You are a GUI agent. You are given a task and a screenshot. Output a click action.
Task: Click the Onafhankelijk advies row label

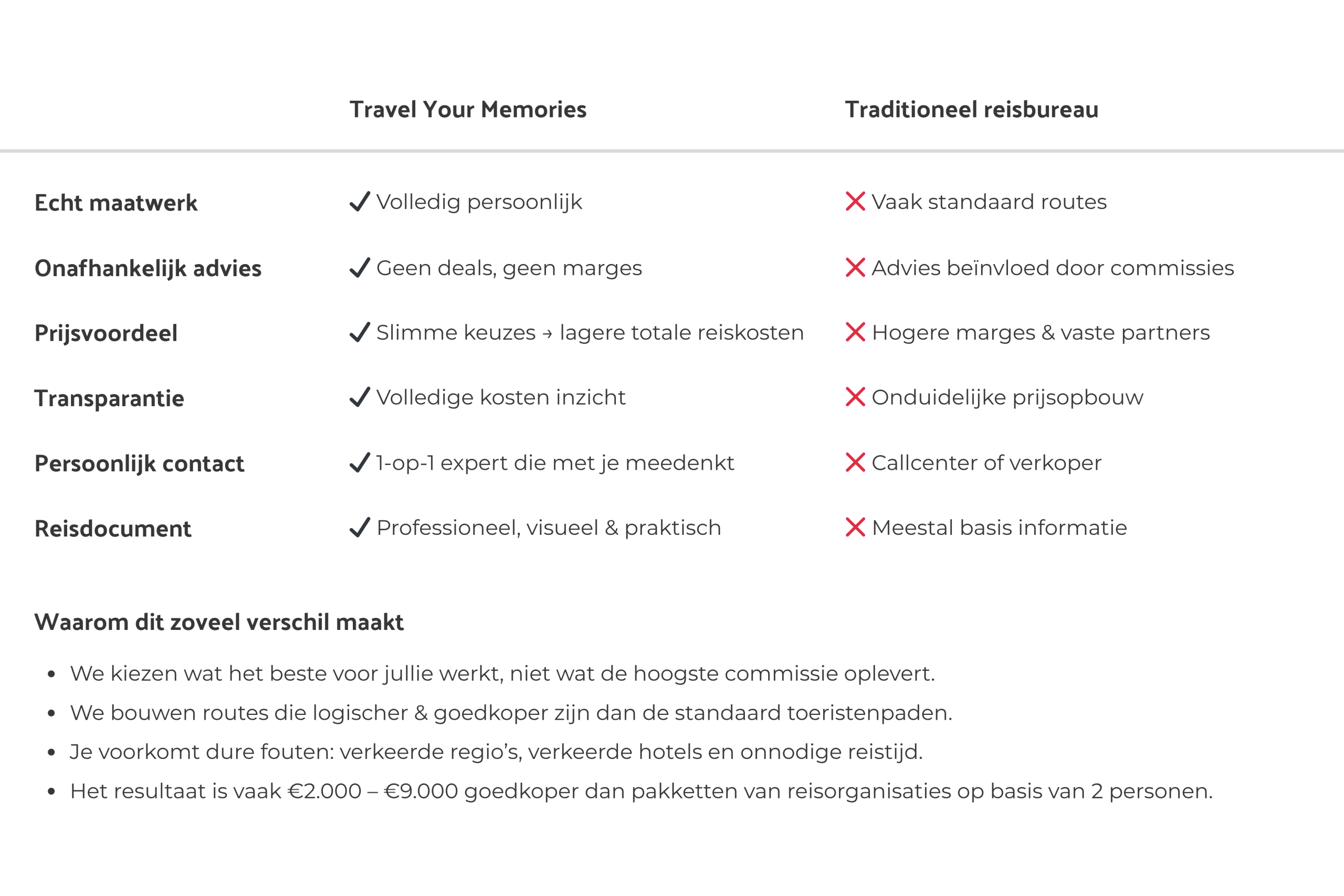(148, 269)
